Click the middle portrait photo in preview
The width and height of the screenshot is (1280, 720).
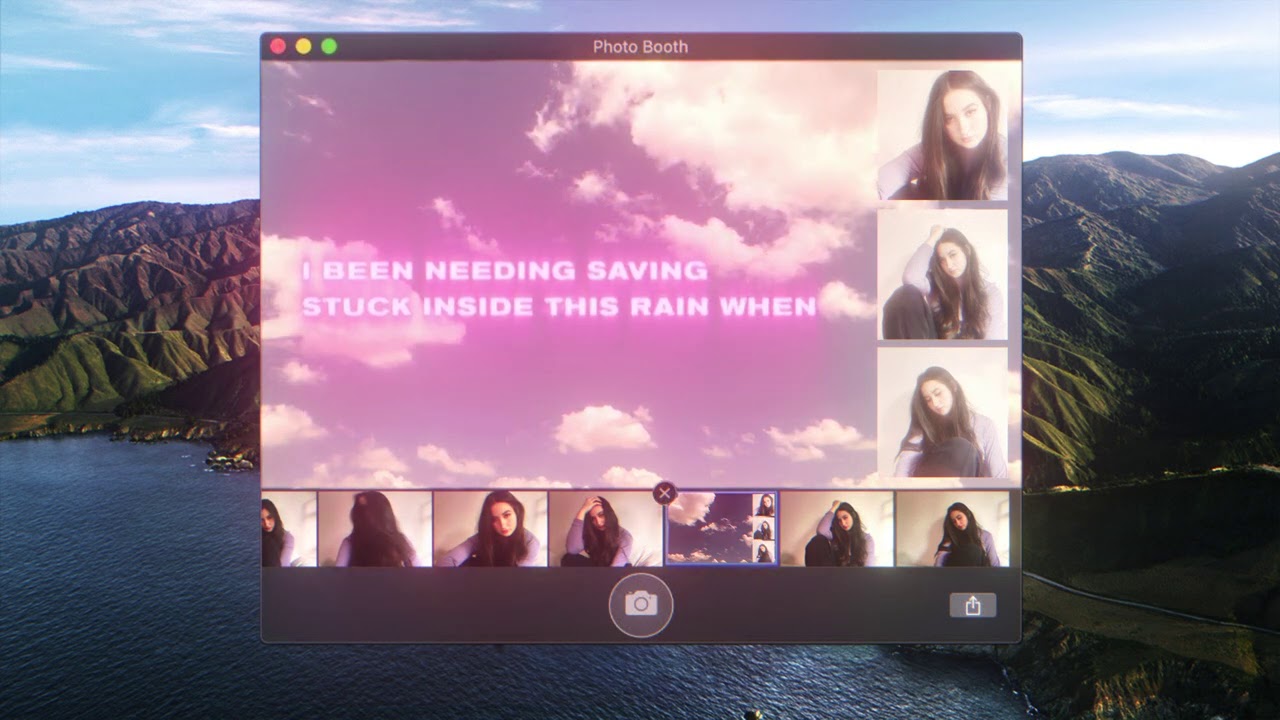pos(942,274)
